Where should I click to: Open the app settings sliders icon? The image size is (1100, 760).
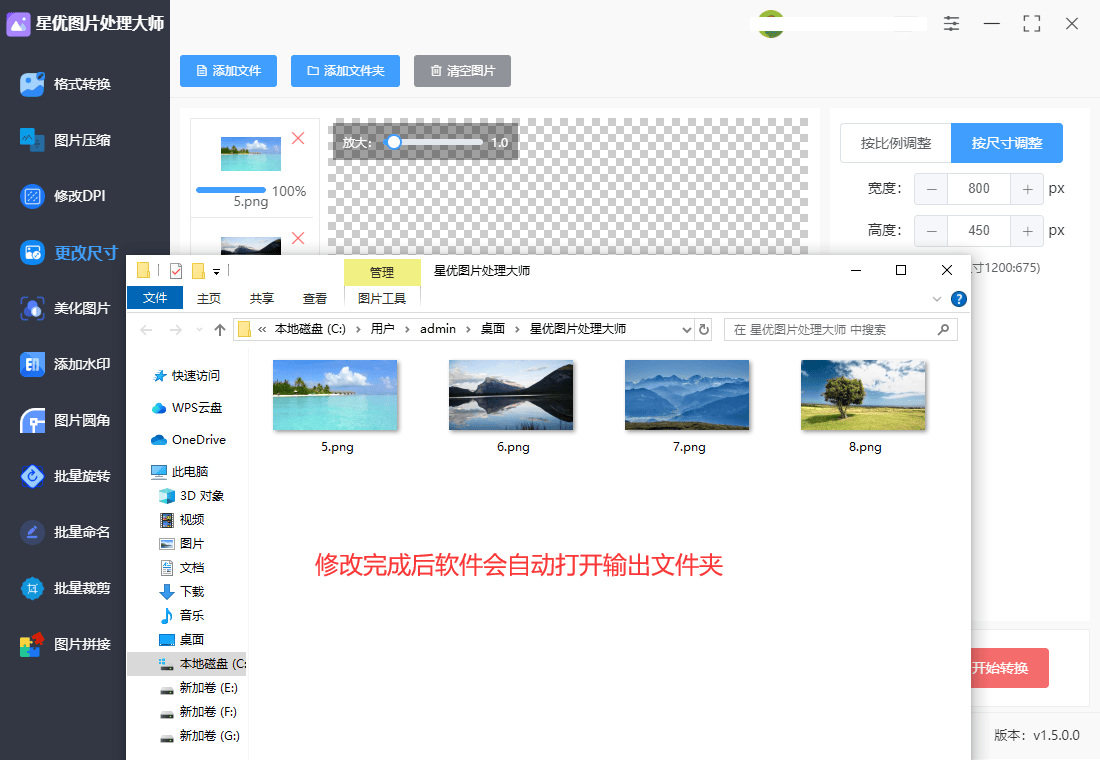point(951,23)
